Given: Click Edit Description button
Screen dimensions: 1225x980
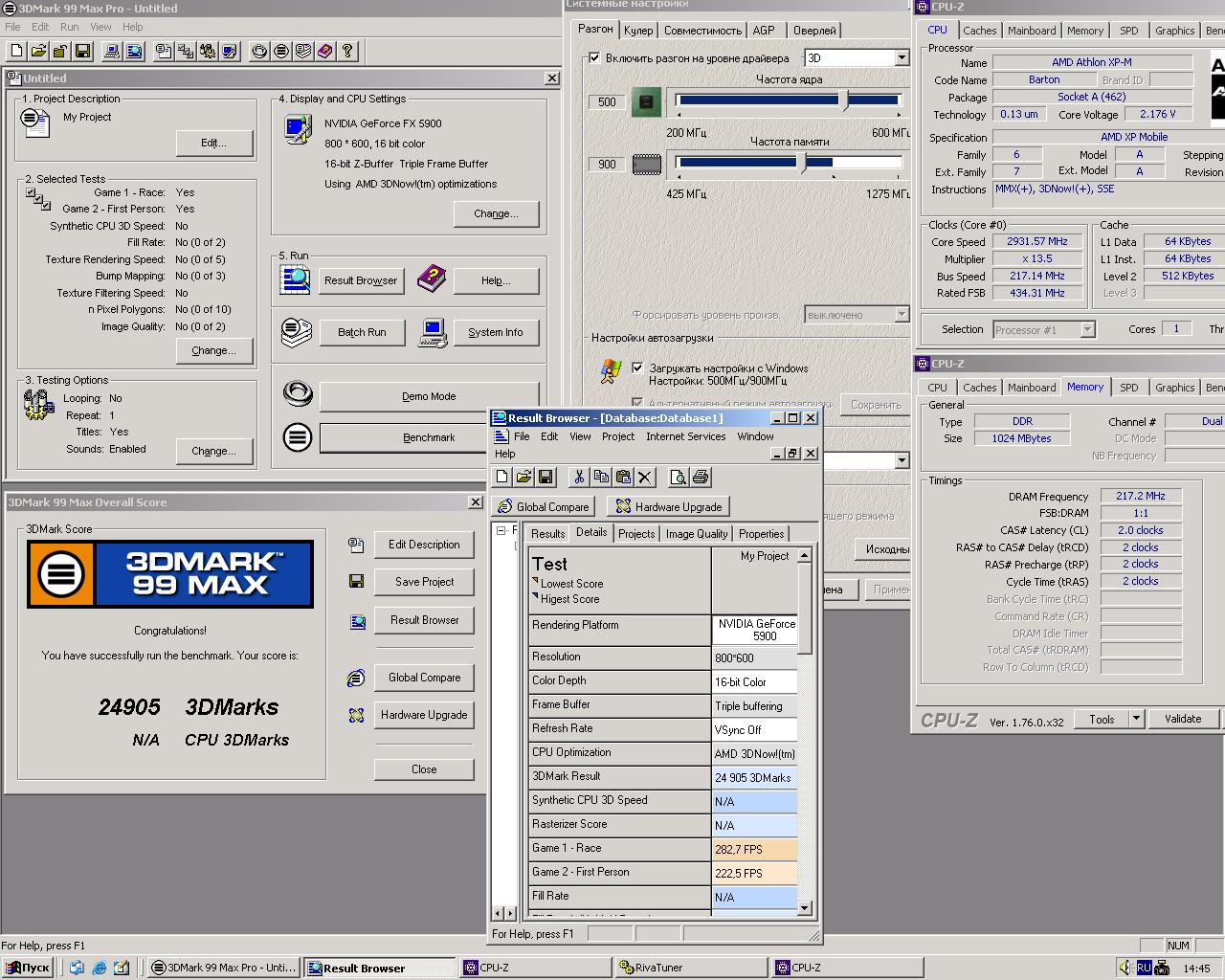Looking at the screenshot, I should click(424, 545).
